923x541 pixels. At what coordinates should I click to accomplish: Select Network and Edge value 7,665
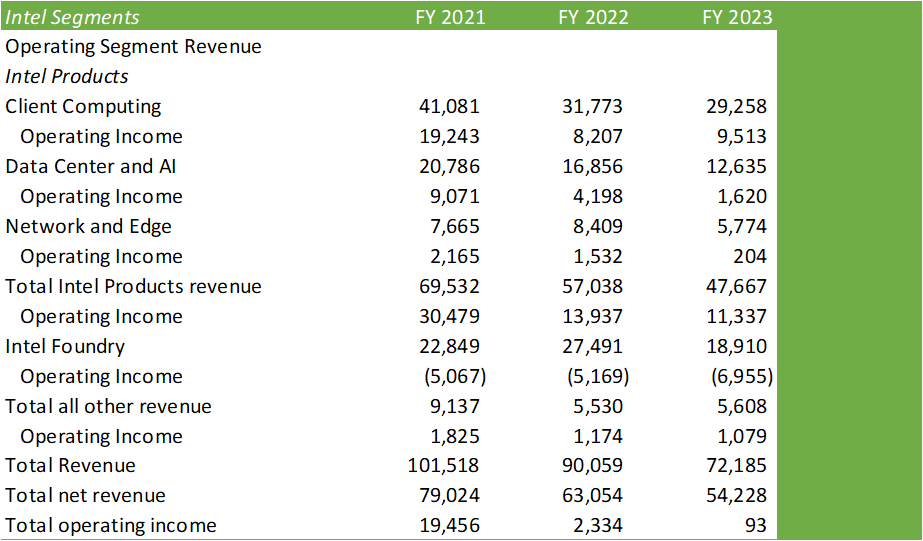(x=454, y=227)
